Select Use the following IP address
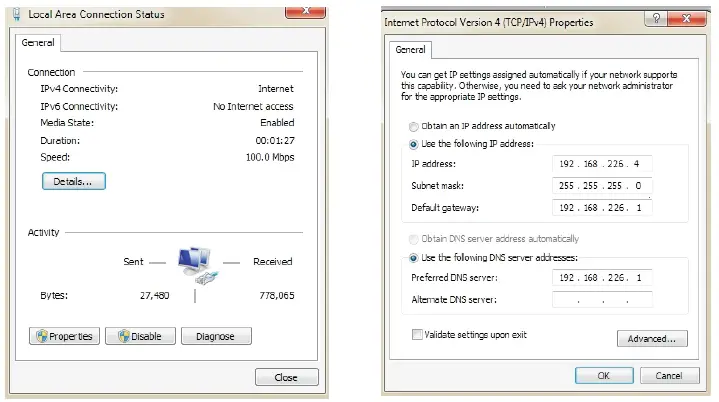This screenshot has height=402, width=719. coord(413,144)
